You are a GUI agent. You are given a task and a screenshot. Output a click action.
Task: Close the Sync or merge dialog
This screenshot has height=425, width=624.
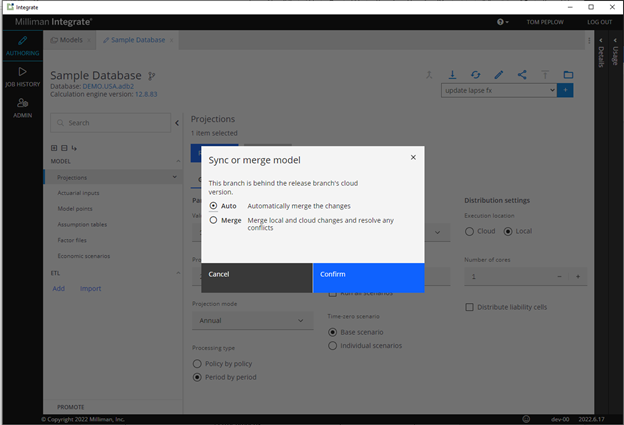pos(413,157)
